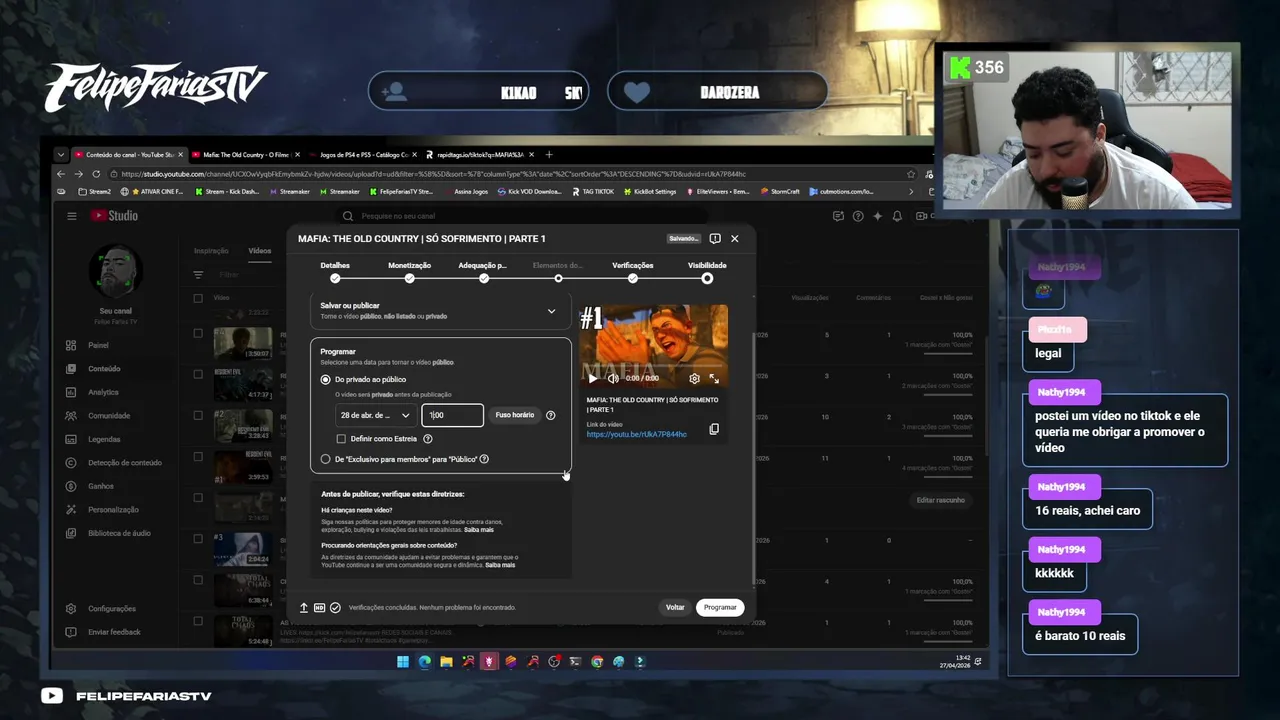Select the checkbox of the 3:28:43 video row
The image size is (1280, 720).
[x=198, y=416]
